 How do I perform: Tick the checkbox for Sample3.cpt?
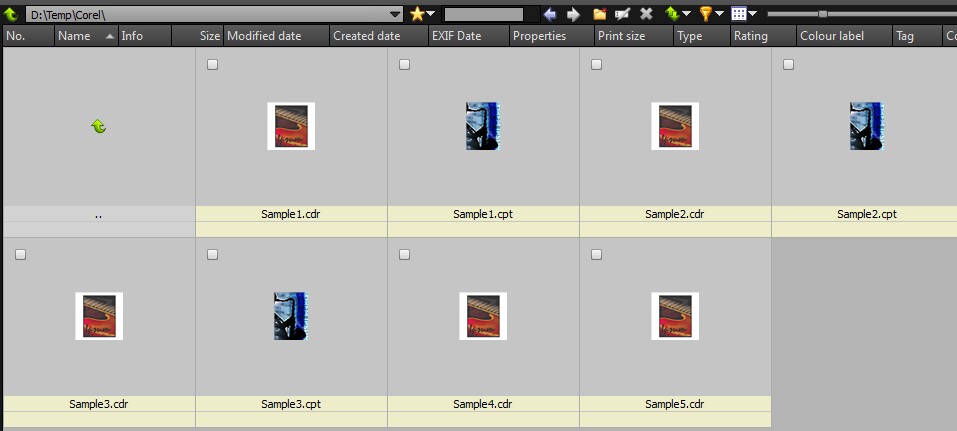212,255
